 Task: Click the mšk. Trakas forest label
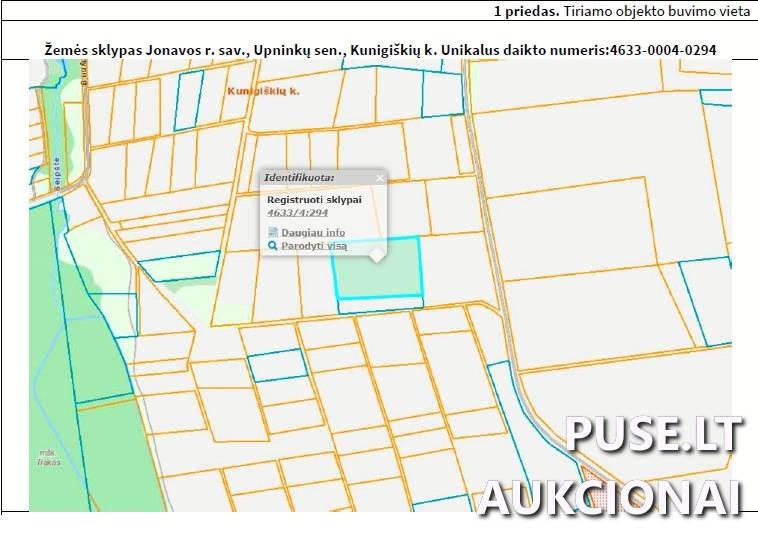point(48,458)
